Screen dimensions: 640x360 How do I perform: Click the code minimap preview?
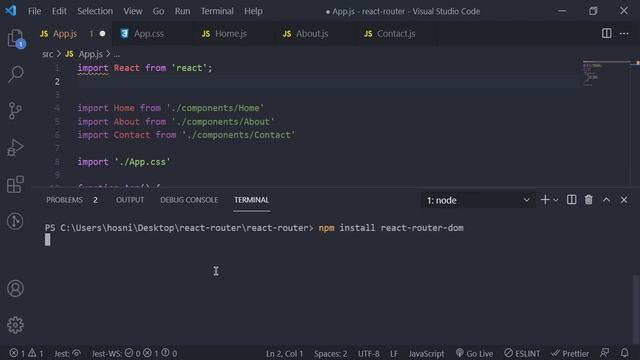click(x=606, y=73)
